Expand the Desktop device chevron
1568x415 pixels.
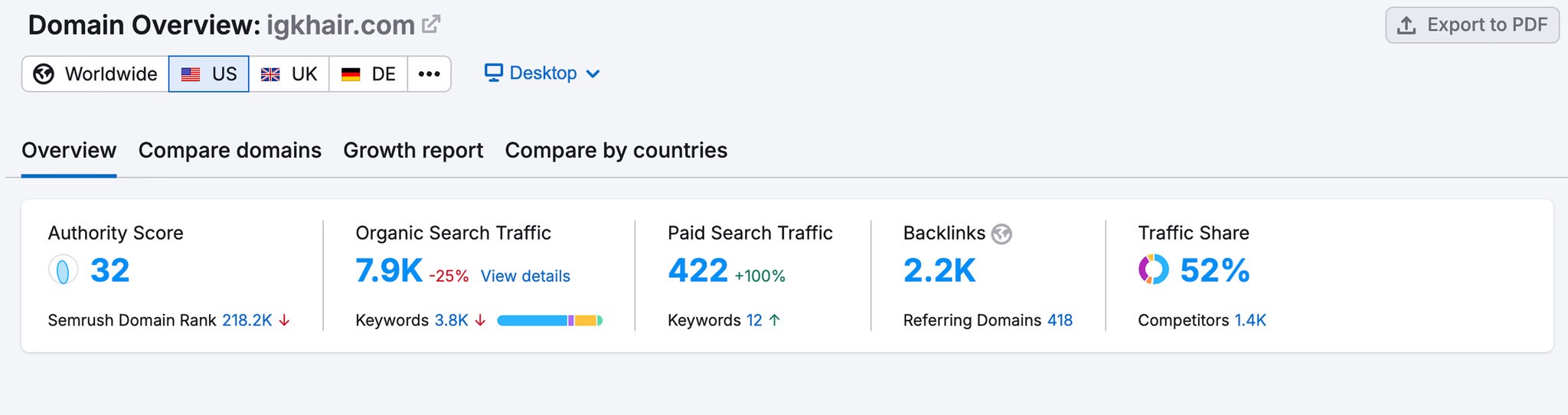coord(593,74)
